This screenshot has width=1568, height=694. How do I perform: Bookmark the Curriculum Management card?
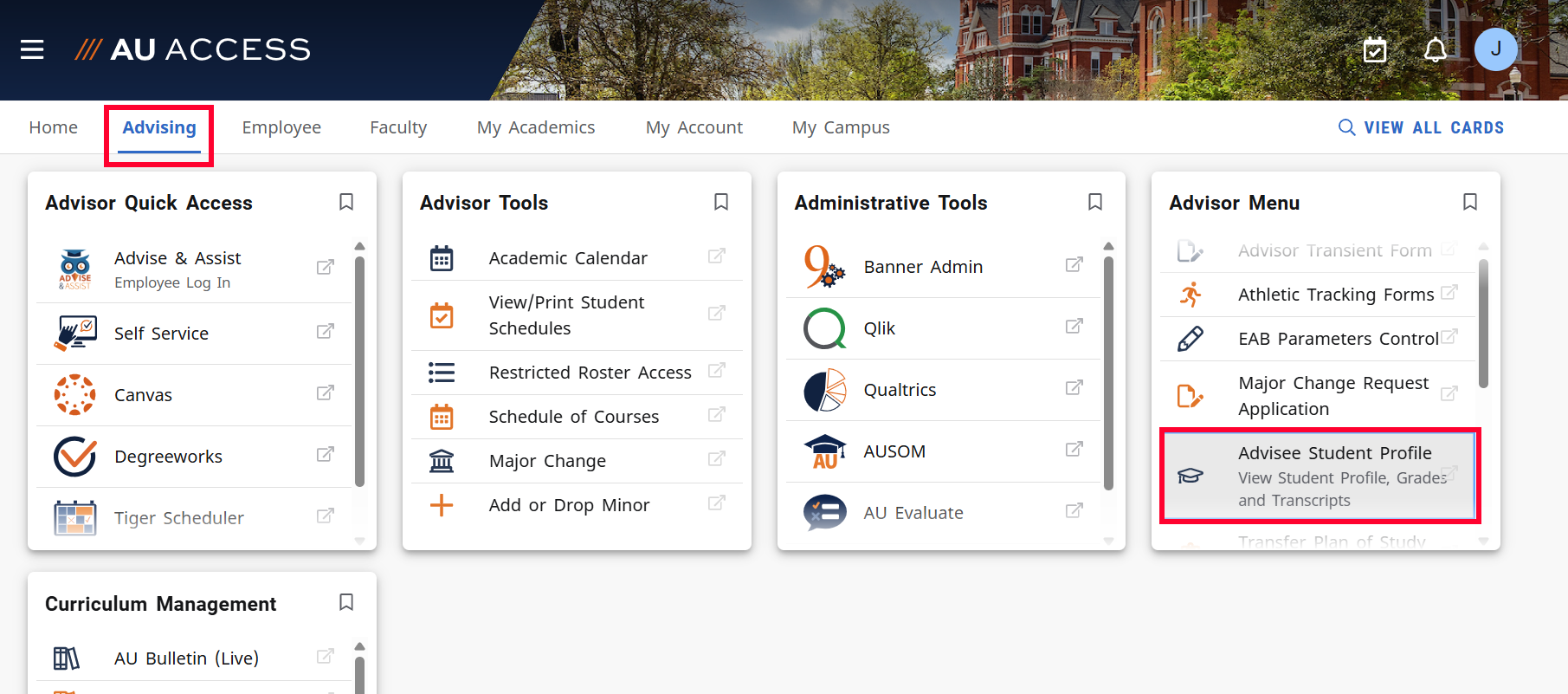tap(346, 602)
